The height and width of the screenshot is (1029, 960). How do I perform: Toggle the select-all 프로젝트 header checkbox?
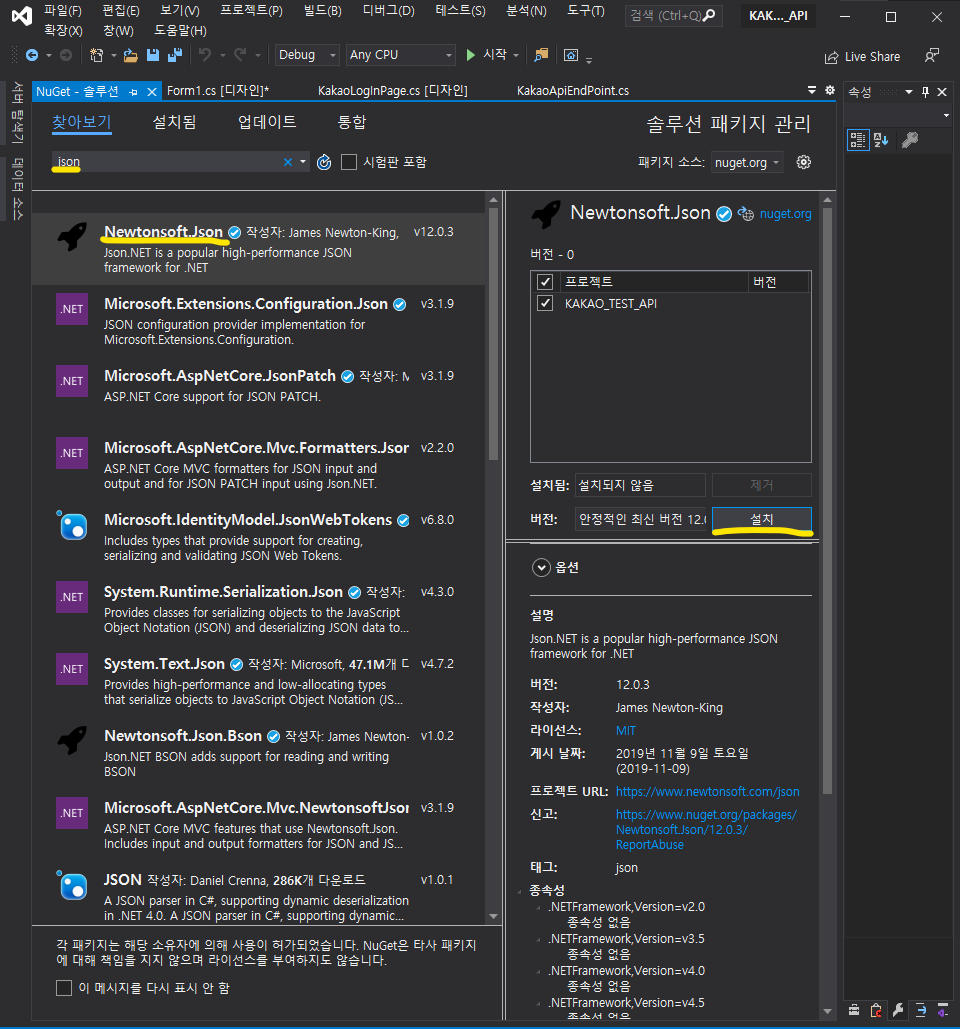pyautogui.click(x=545, y=282)
